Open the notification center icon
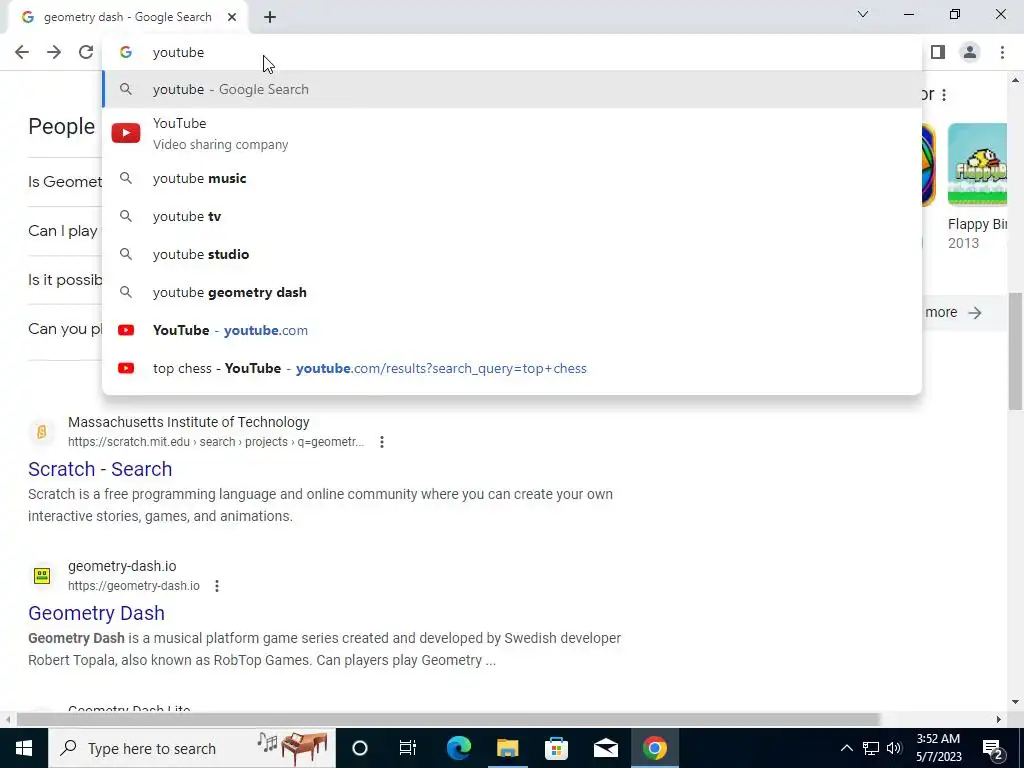The width and height of the screenshot is (1024, 768). 993,748
